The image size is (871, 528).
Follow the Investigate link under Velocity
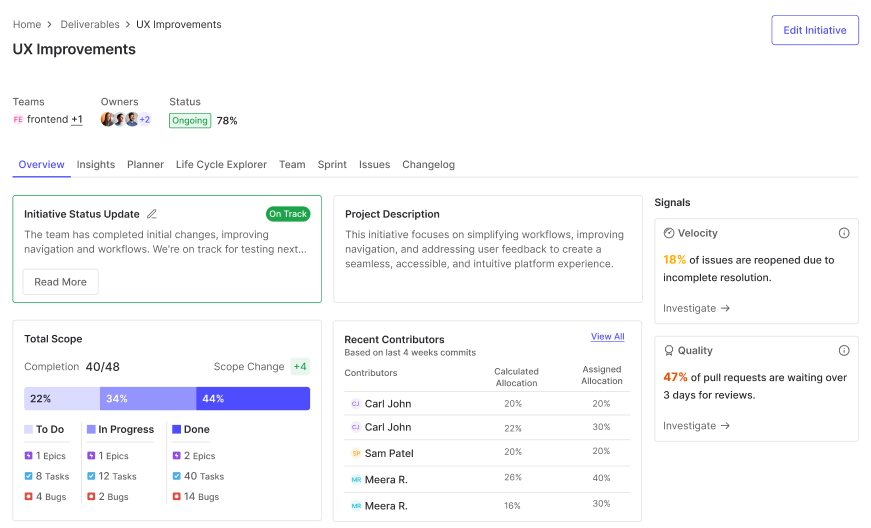click(x=696, y=308)
